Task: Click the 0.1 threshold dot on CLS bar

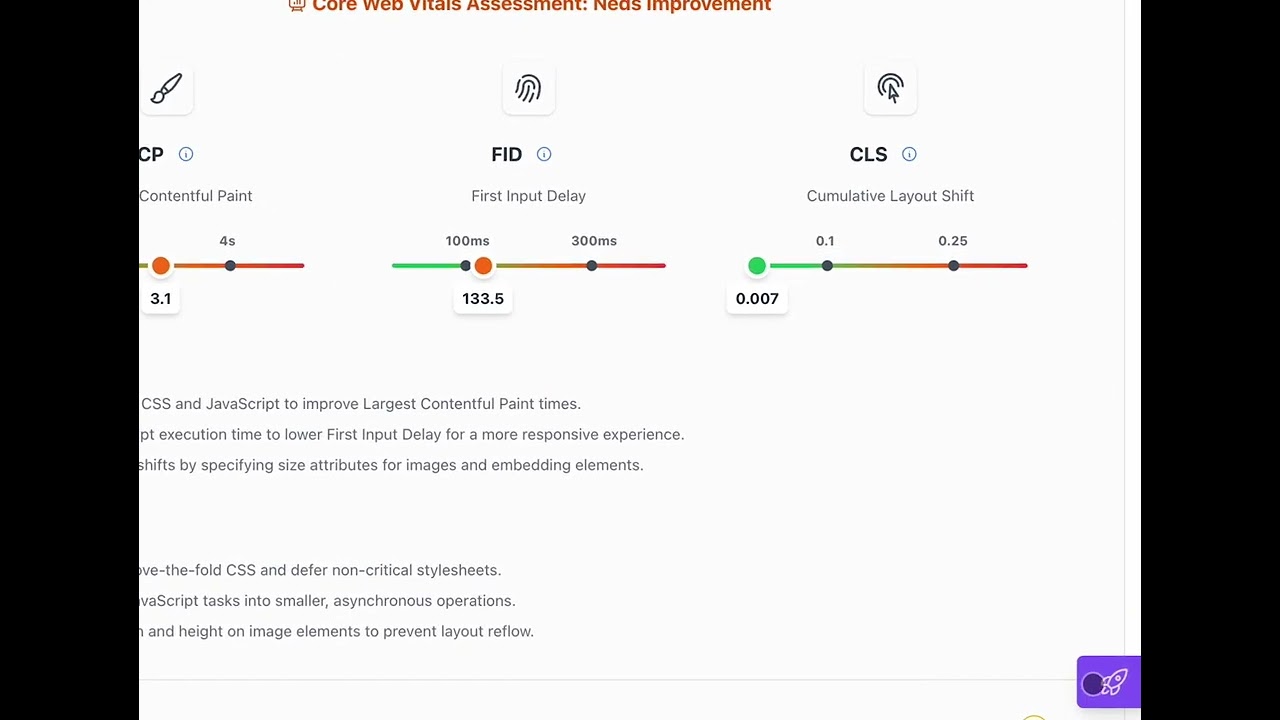Action: [827, 266]
